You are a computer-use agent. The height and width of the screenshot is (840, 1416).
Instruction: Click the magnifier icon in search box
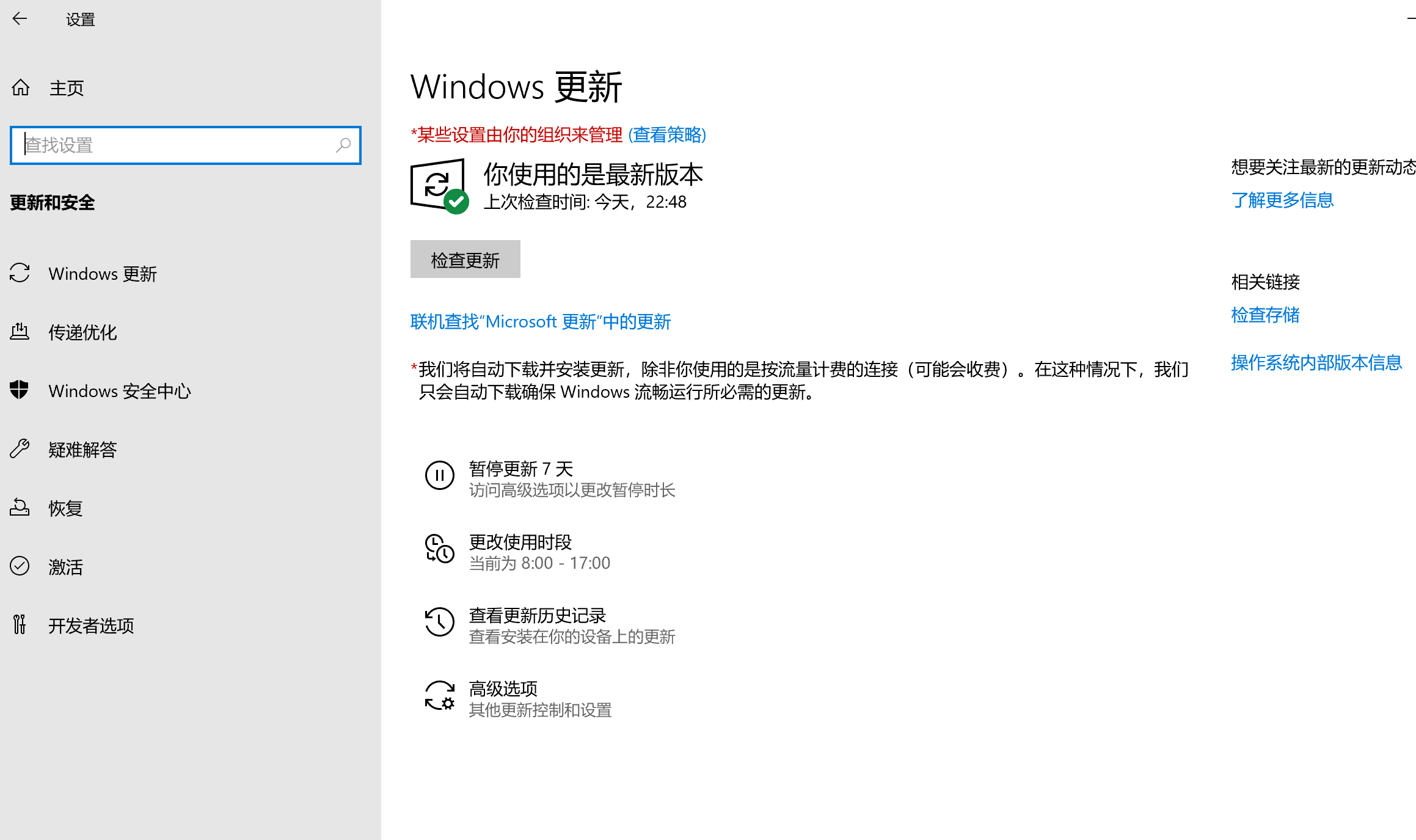343,145
